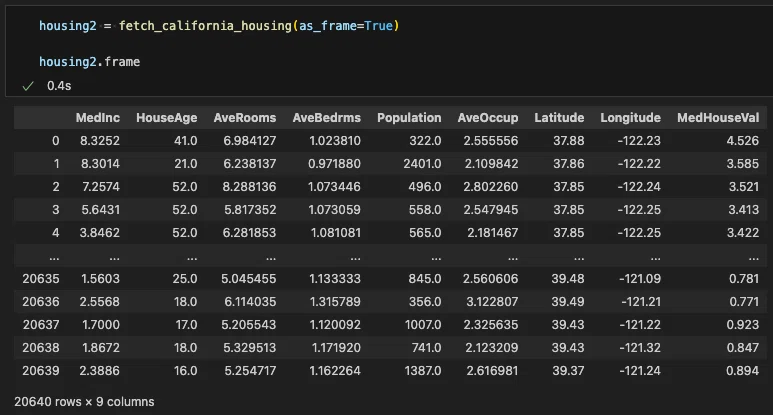The image size is (773, 415).
Task: Click Longitude value -121.09
Action: pos(640,278)
